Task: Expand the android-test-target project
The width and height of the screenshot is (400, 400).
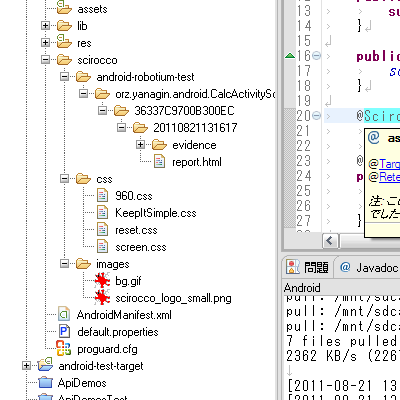Action: click(x=26, y=366)
